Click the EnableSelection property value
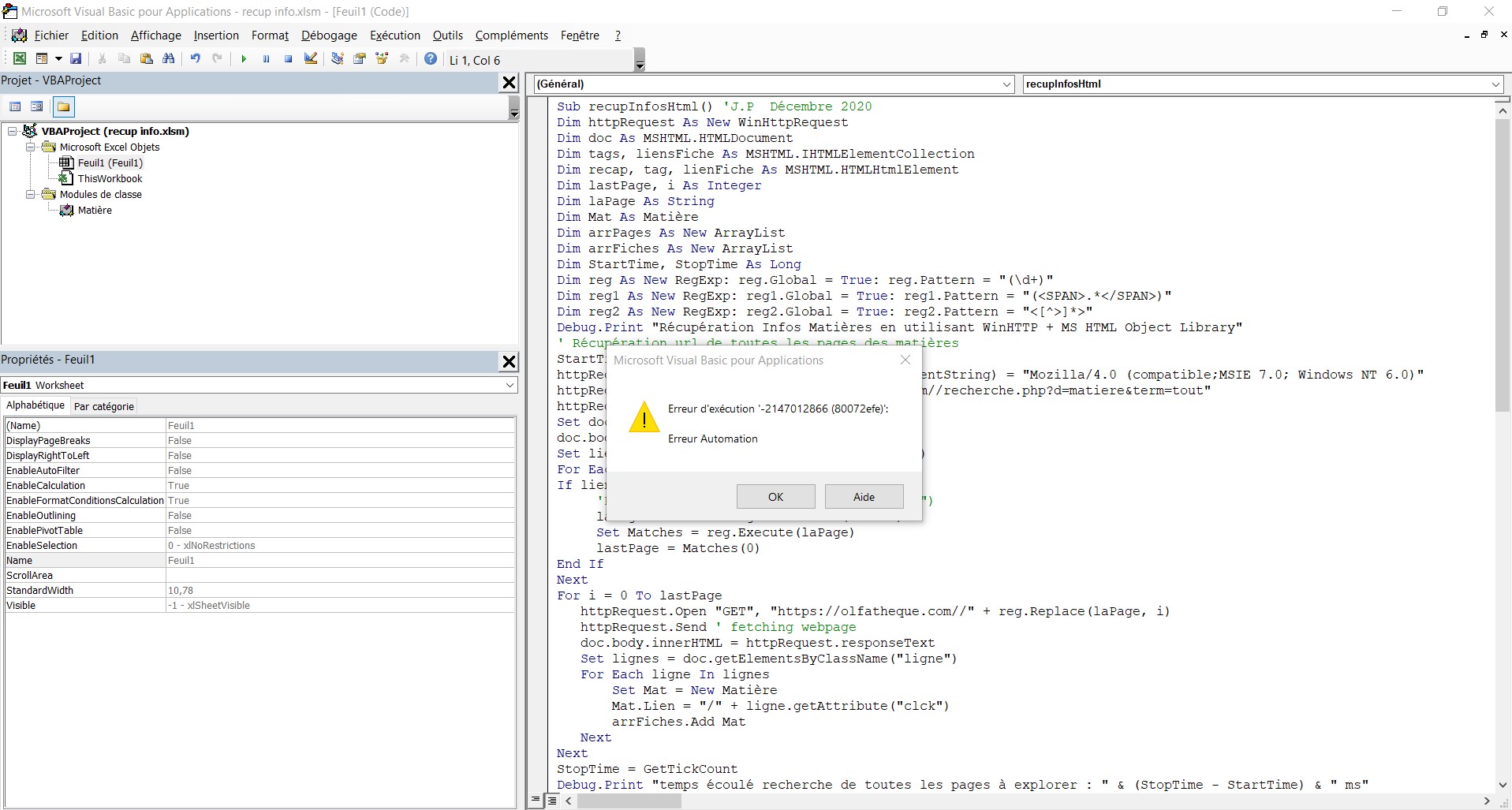The height and width of the screenshot is (810, 1512). pyautogui.click(x=340, y=545)
